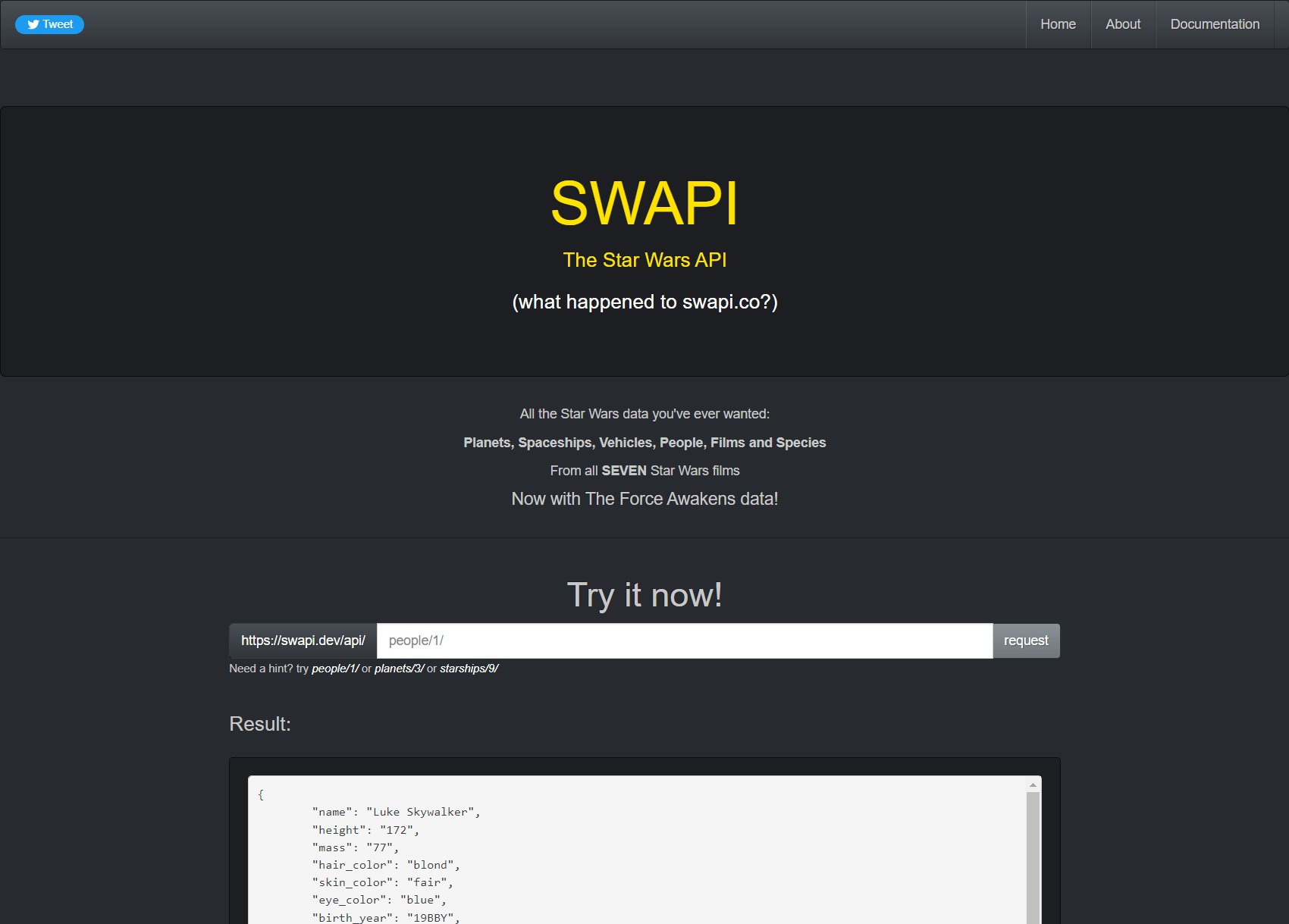Screen dimensions: 1289x924
Task: Click the "height": "172" line
Action: [365, 830]
